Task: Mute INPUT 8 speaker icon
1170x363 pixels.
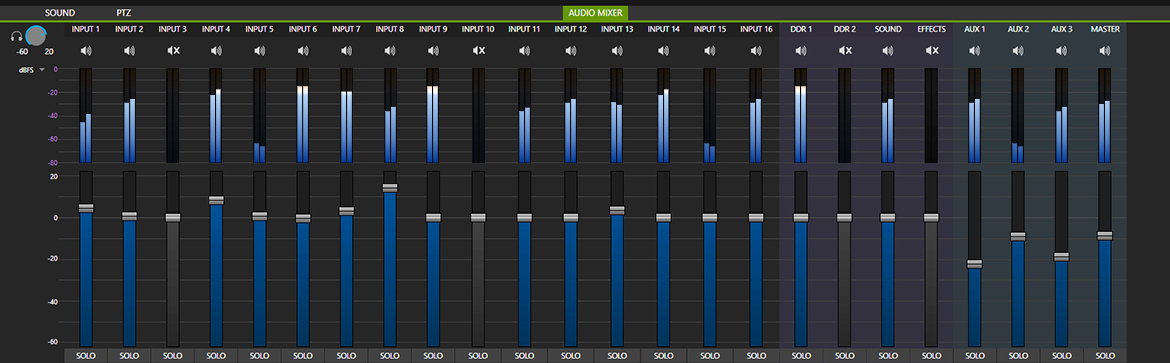Action: click(x=390, y=51)
